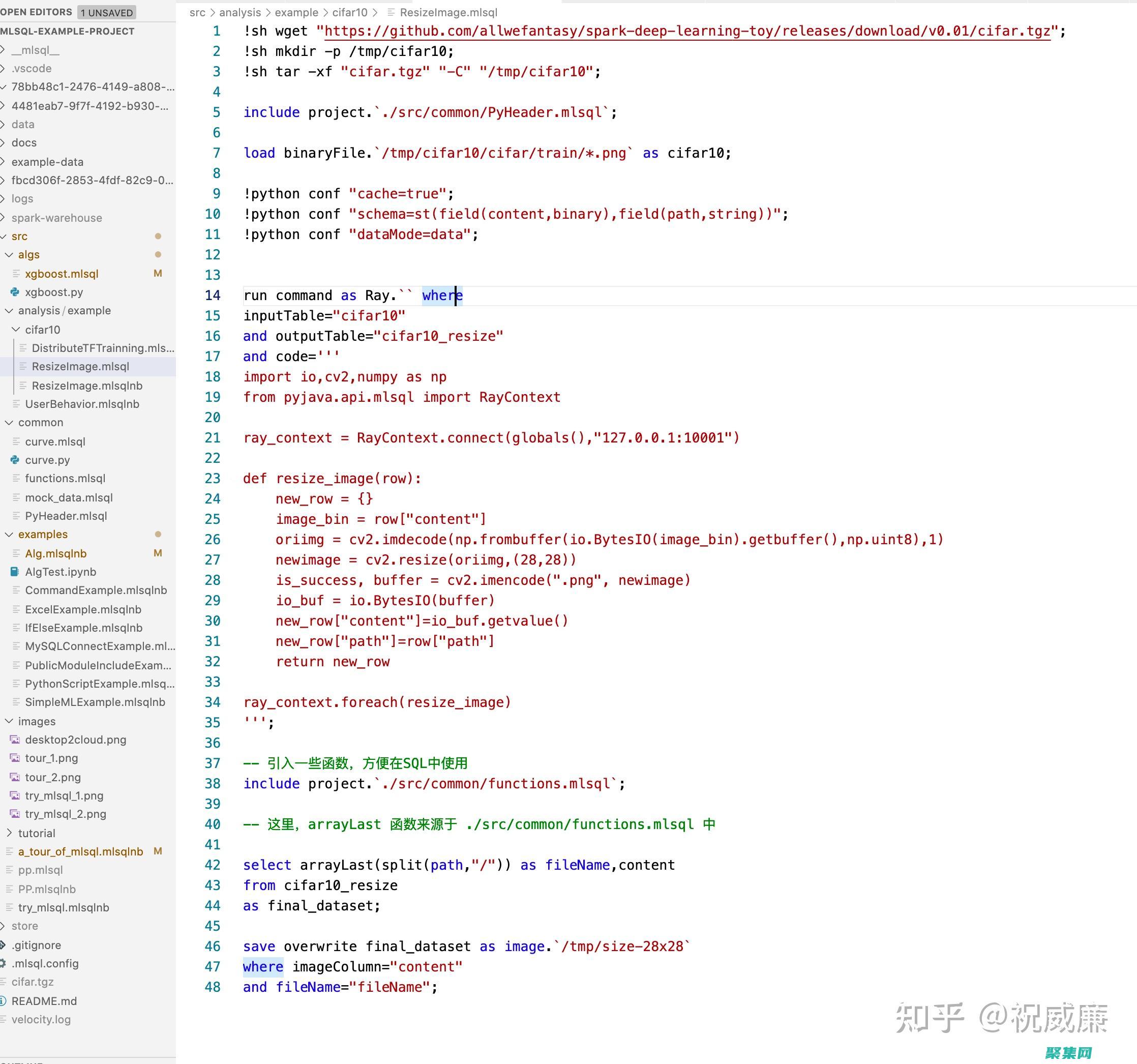
Task: Click the Python icon beside curve.py
Action: [x=14, y=460]
